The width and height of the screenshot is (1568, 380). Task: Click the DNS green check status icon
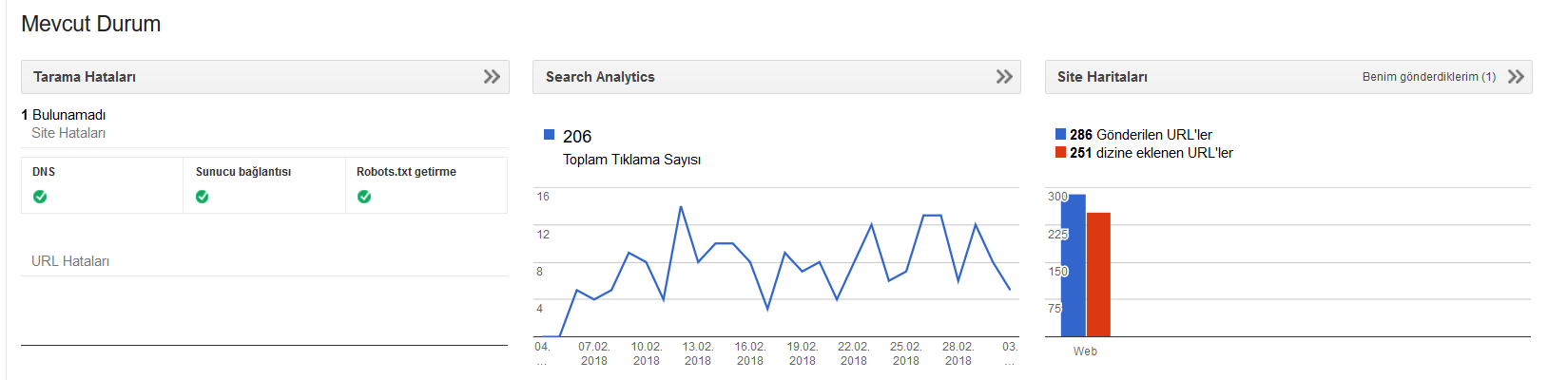click(x=40, y=197)
